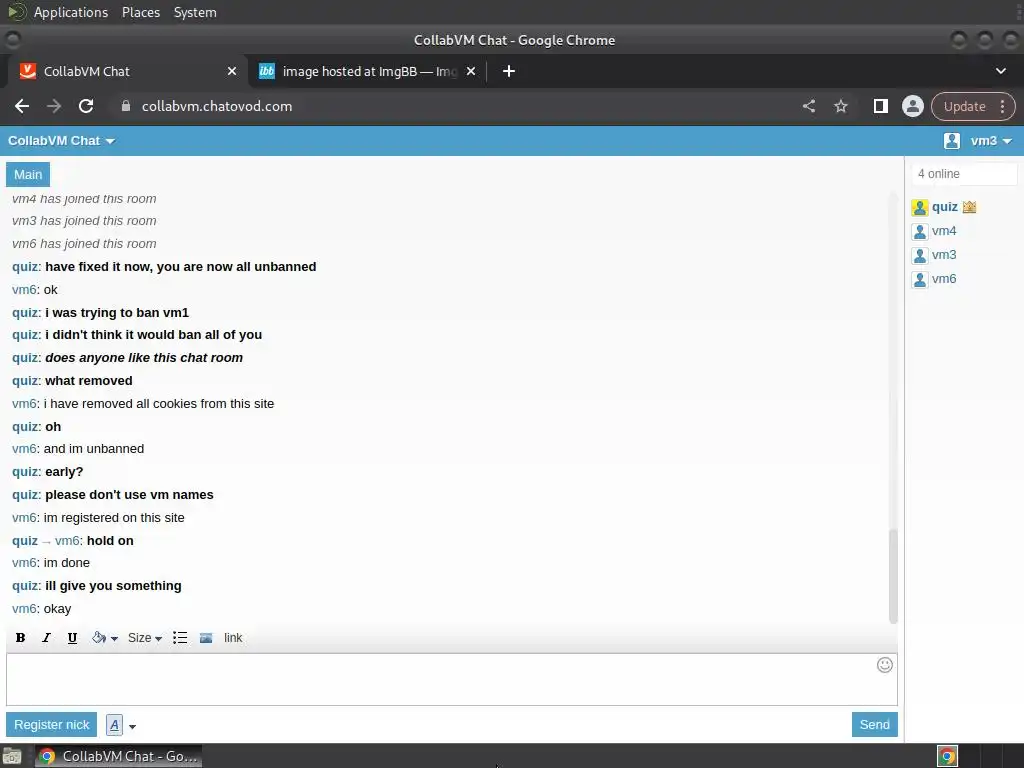Click the chat history scrollbar
1024x768 pixels.
[x=893, y=576]
